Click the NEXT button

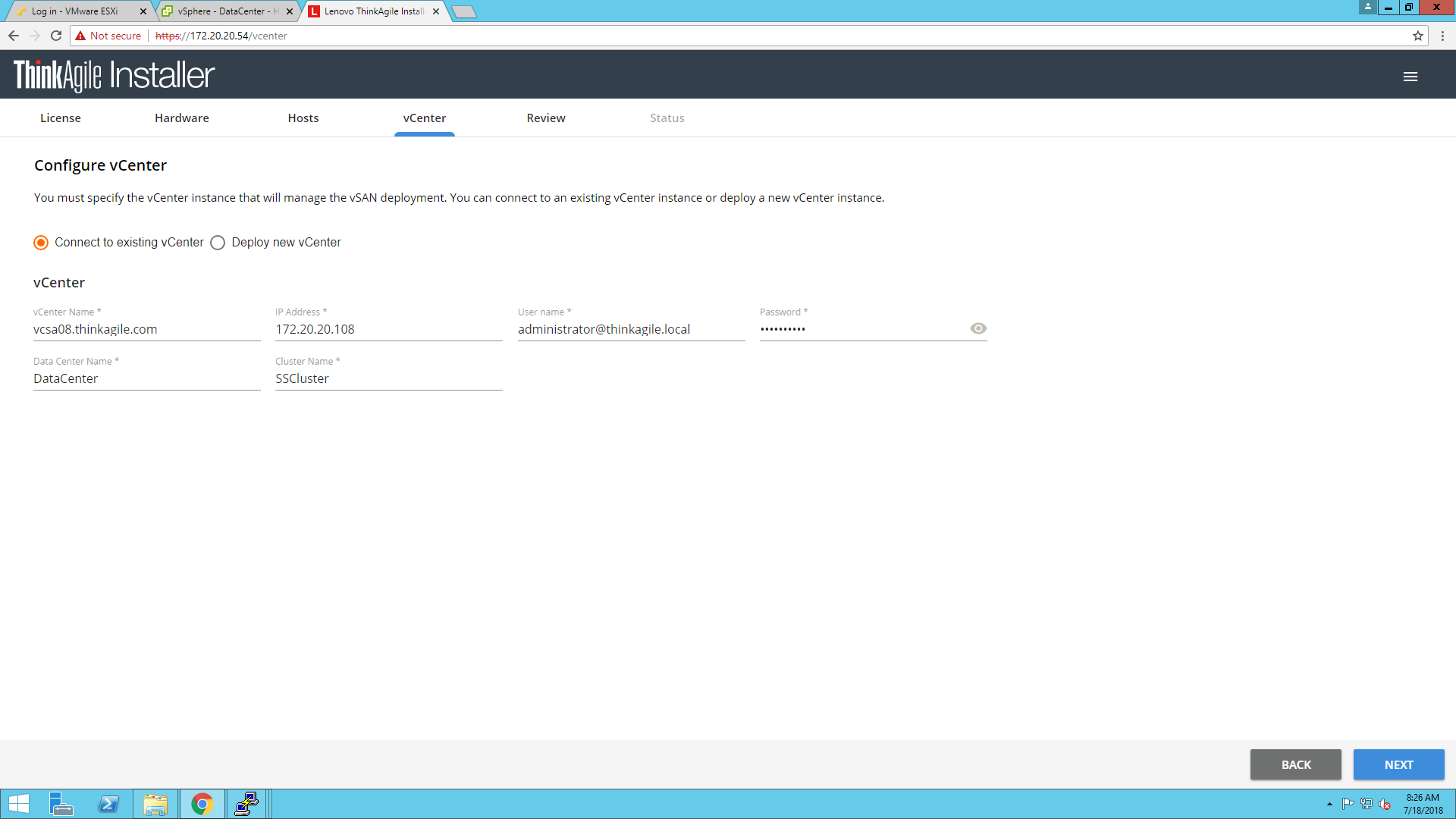(1398, 764)
